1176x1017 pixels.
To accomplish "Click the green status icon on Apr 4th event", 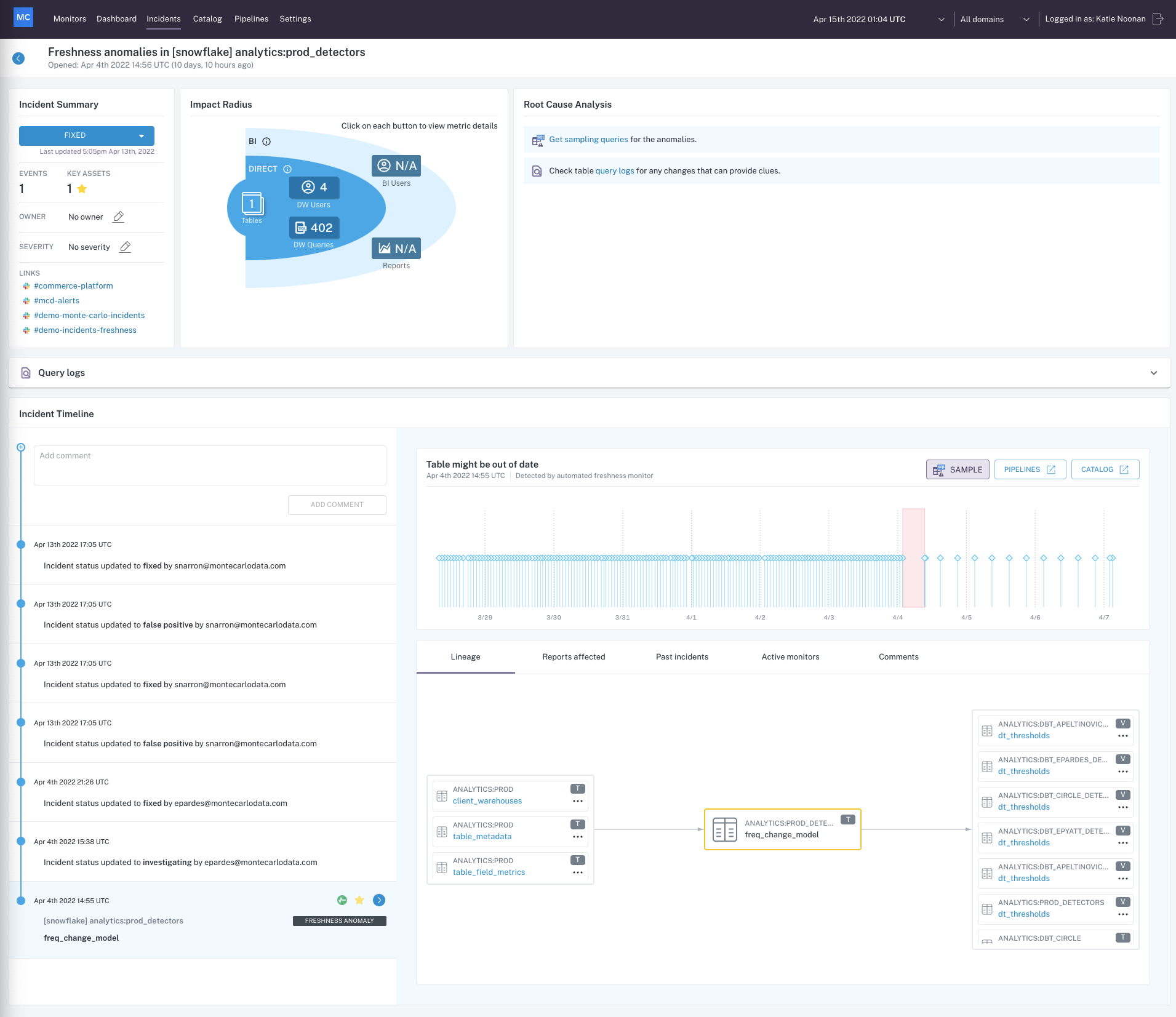I will pos(342,900).
